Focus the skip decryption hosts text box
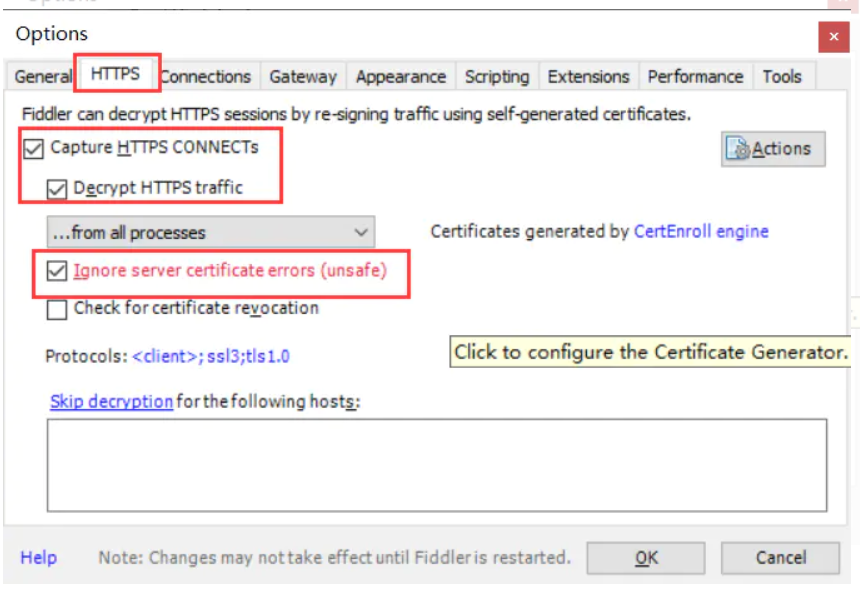867x594 pixels. pos(437,465)
